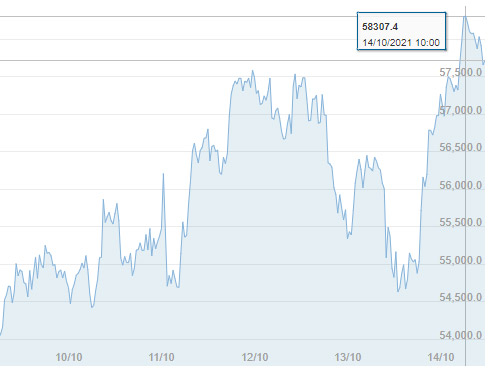
Task: Click the 14/10 date axis label
Action: click(x=441, y=357)
